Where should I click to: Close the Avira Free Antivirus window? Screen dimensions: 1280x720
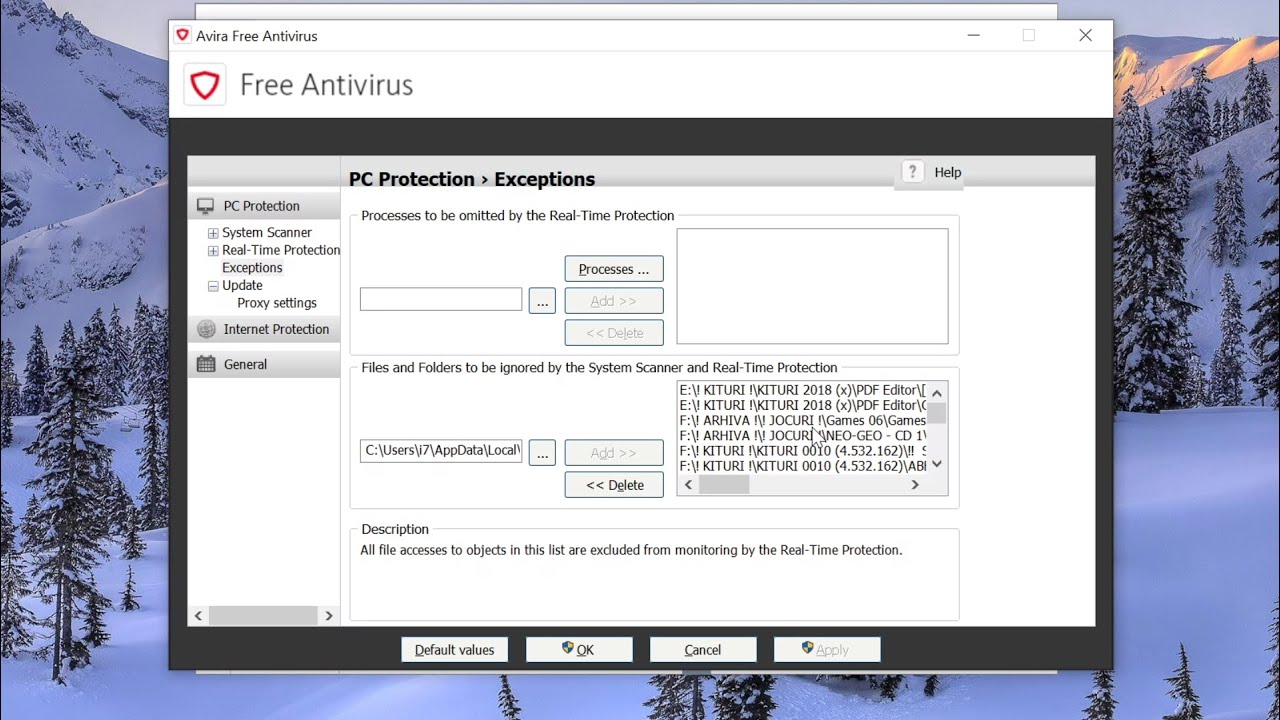pos(1085,35)
